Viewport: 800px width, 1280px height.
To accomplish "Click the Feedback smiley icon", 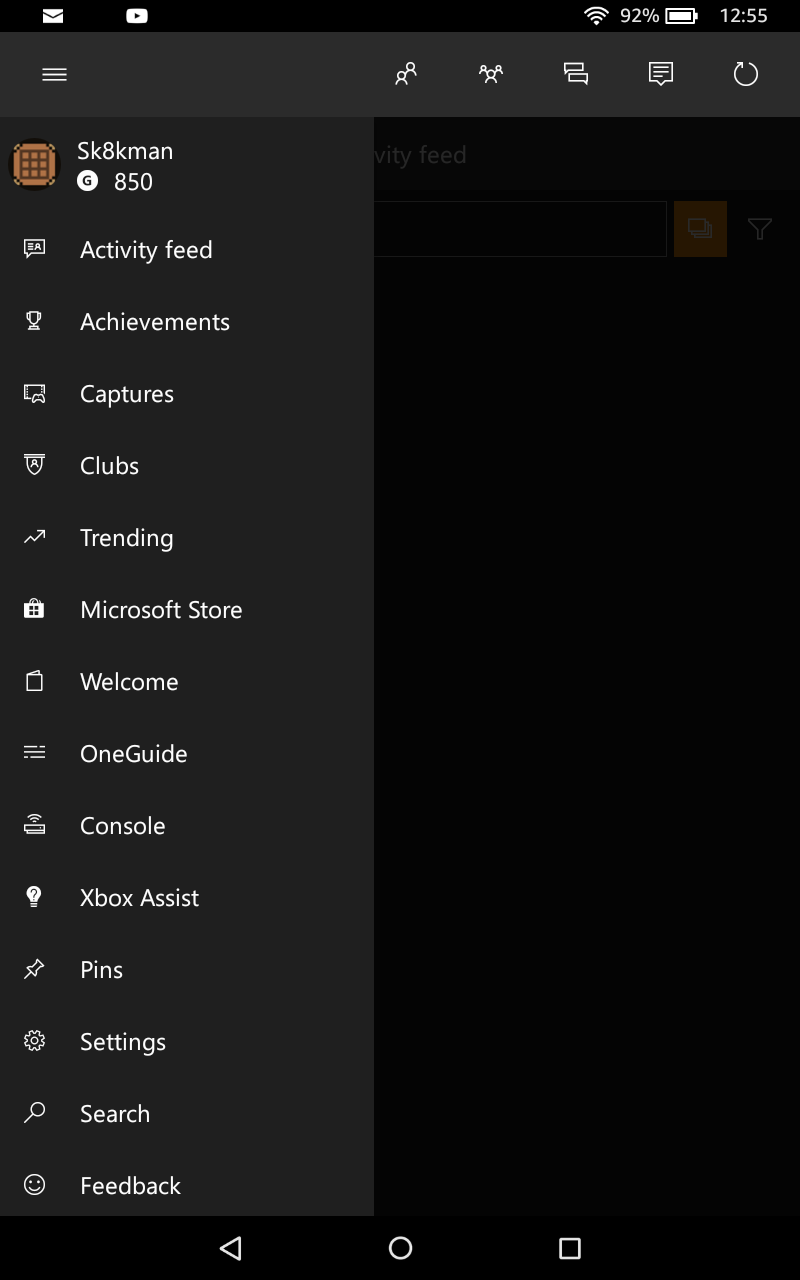I will (x=34, y=1185).
